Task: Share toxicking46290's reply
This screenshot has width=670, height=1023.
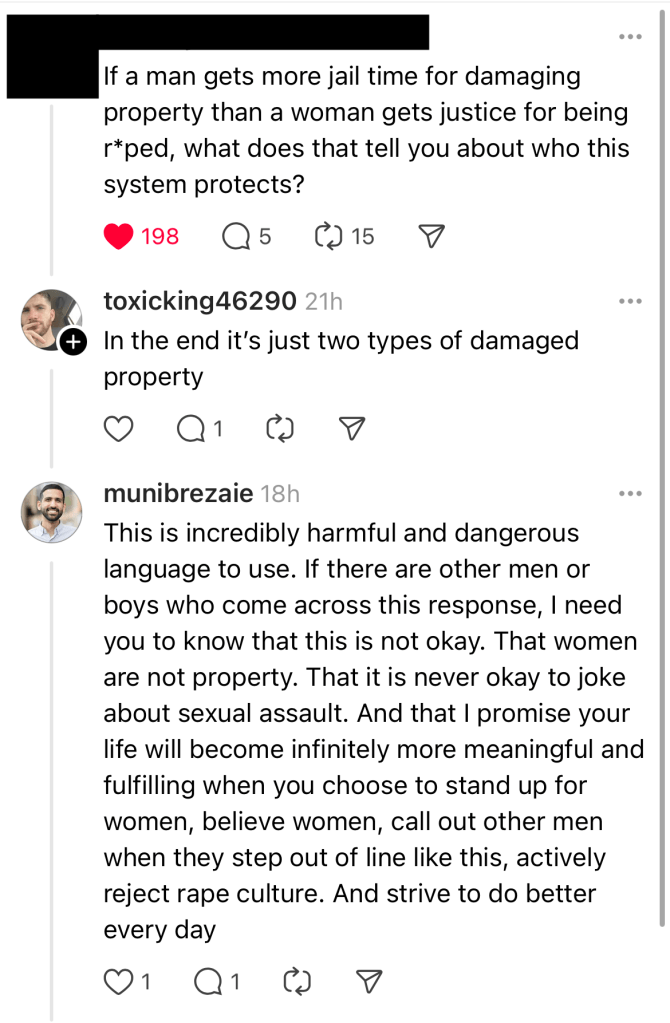Action: (x=351, y=429)
